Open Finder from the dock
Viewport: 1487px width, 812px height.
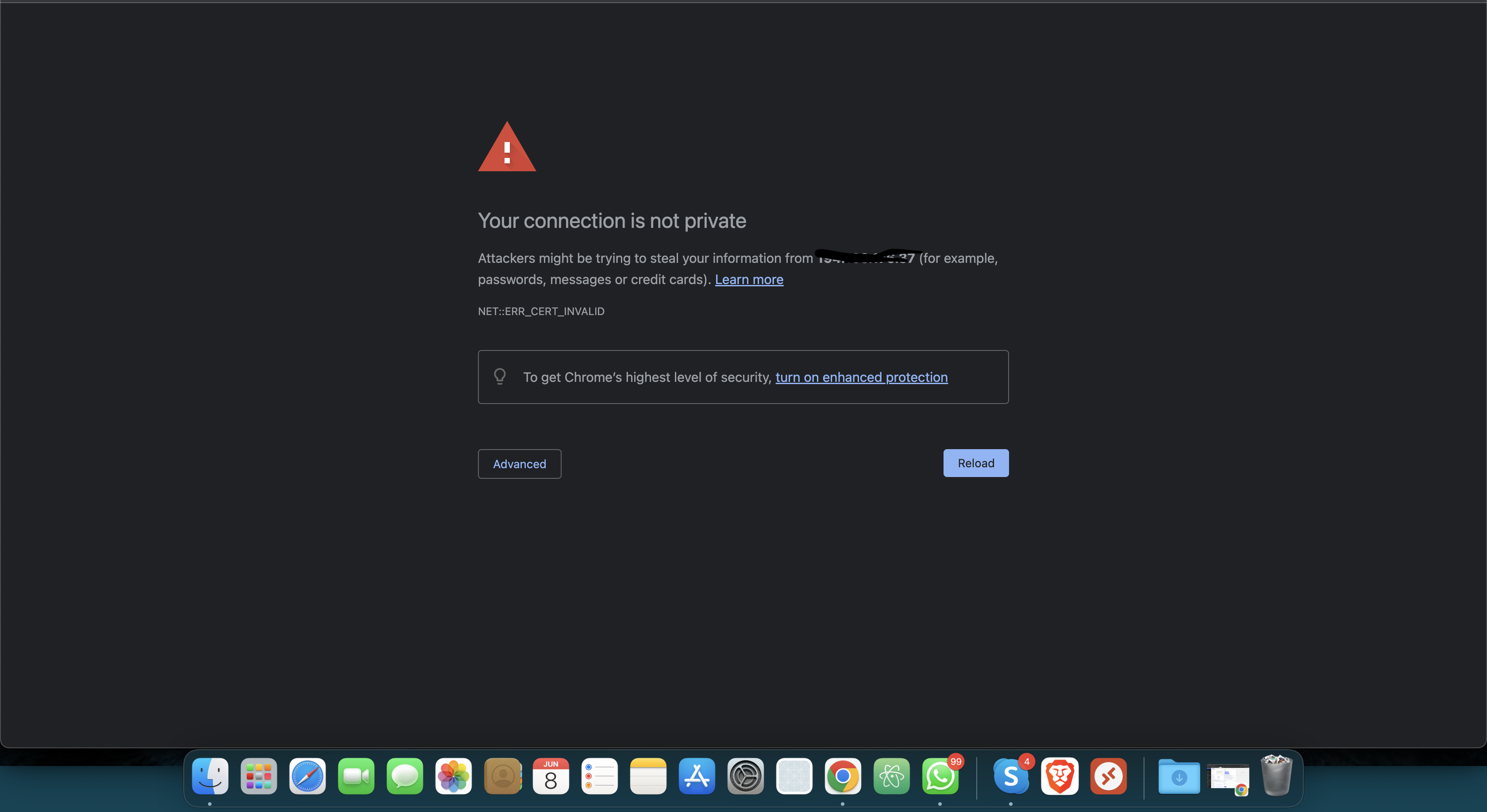pos(210,776)
